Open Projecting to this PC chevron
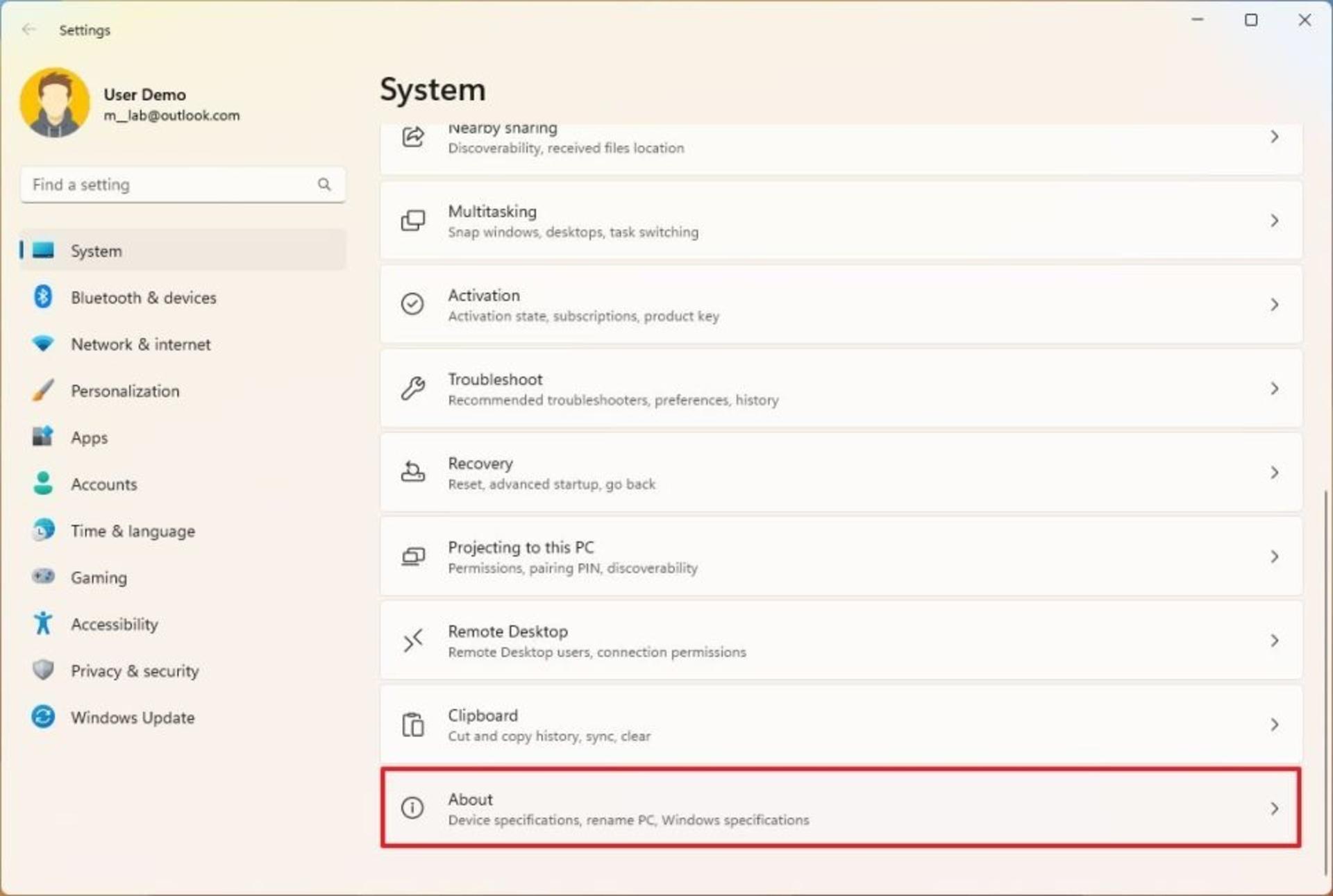This screenshot has height=896, width=1333. pyautogui.click(x=1275, y=557)
